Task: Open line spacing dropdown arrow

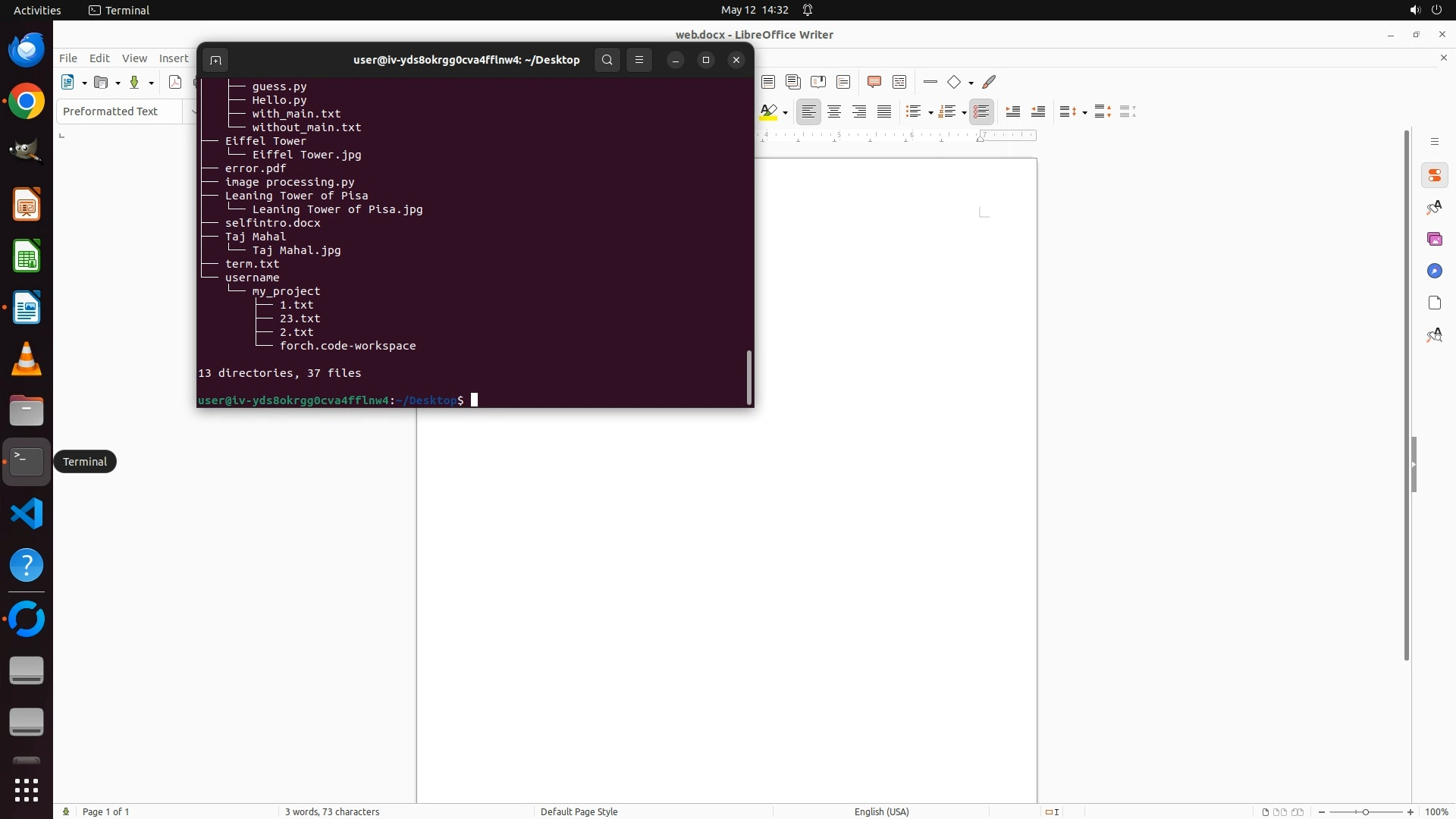Action: click(x=1084, y=112)
